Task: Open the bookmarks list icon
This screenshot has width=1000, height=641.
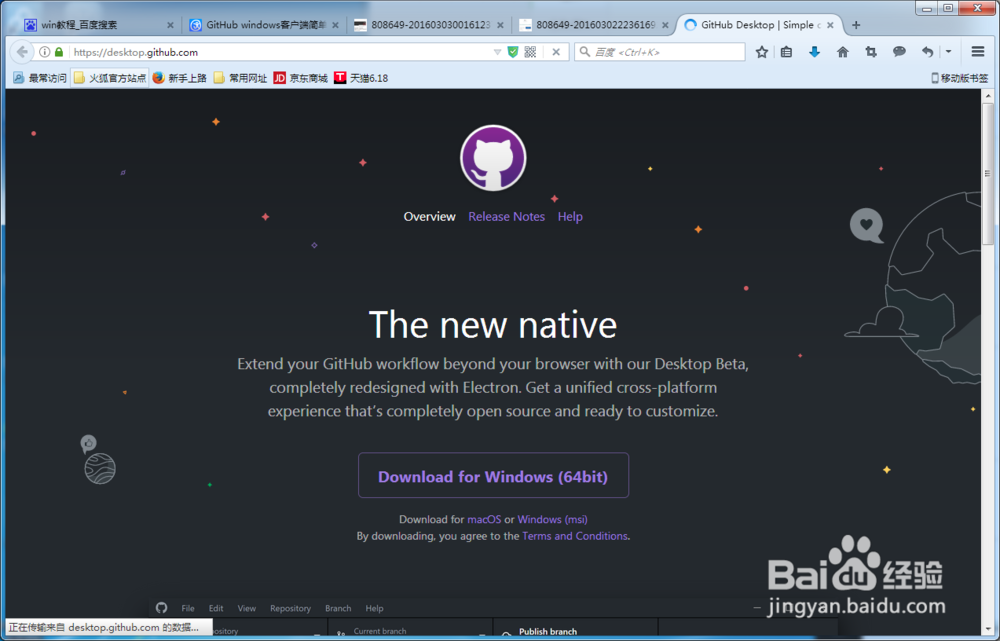Action: click(786, 52)
